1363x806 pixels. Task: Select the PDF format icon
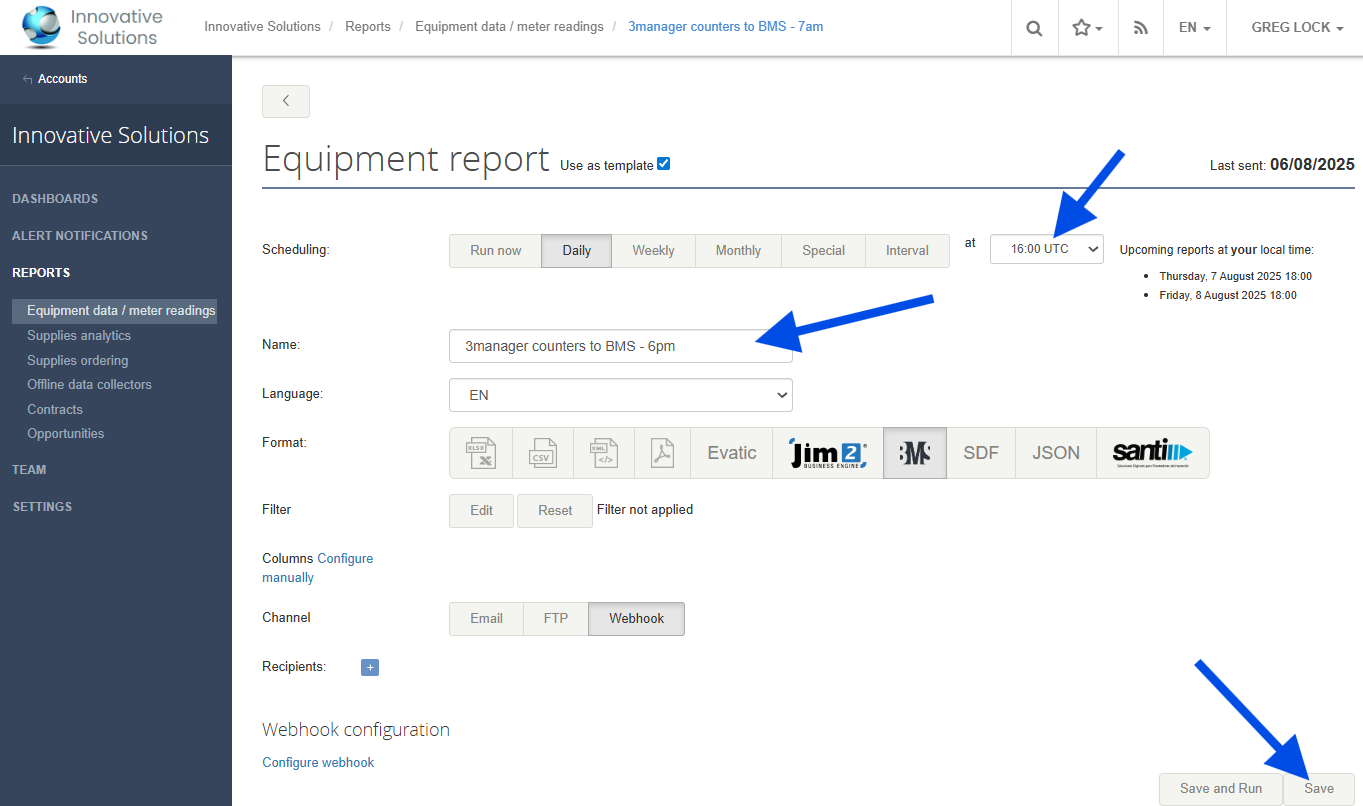663,453
